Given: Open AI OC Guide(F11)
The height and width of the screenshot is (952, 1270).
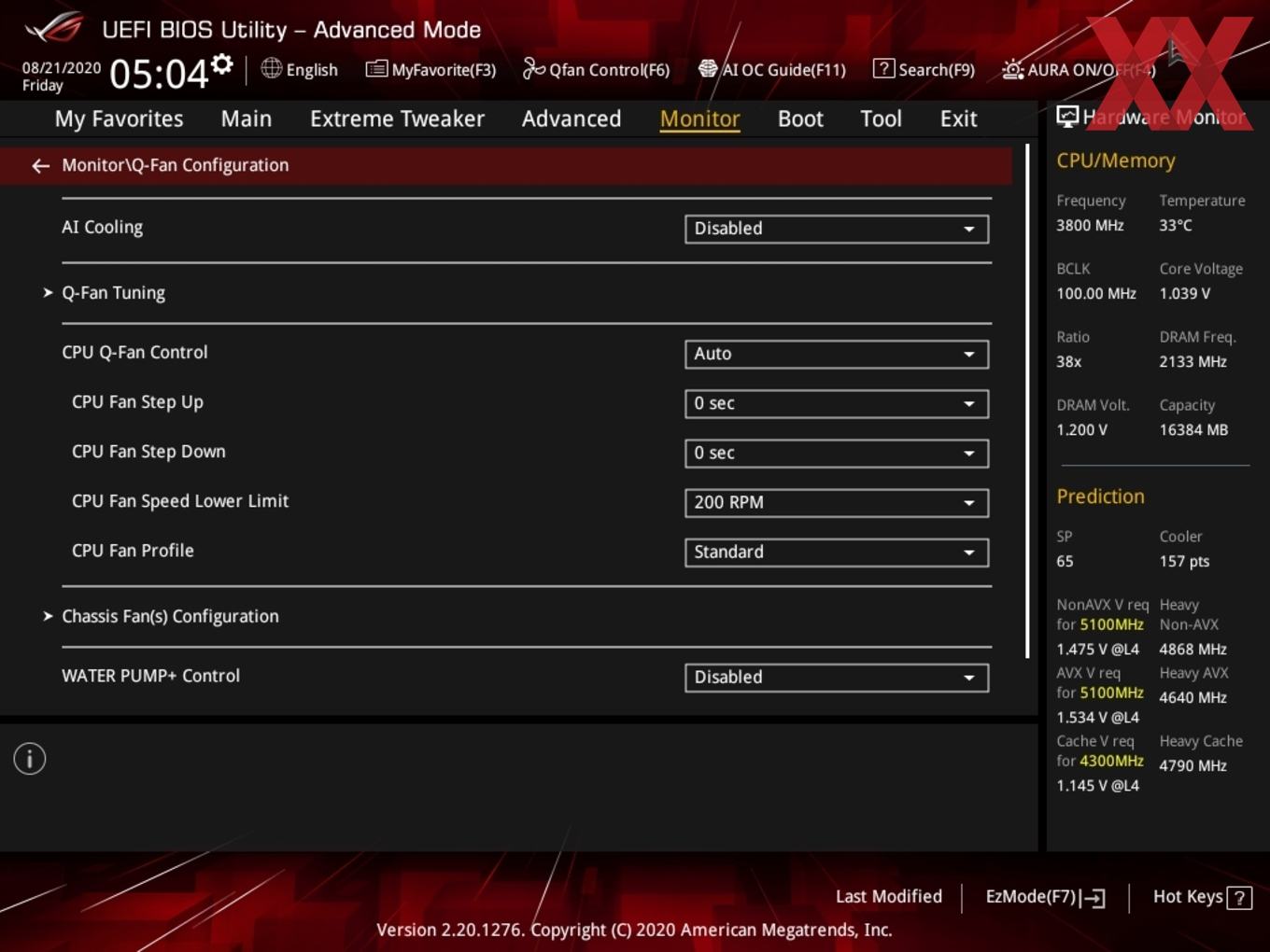Looking at the screenshot, I should 772,69.
